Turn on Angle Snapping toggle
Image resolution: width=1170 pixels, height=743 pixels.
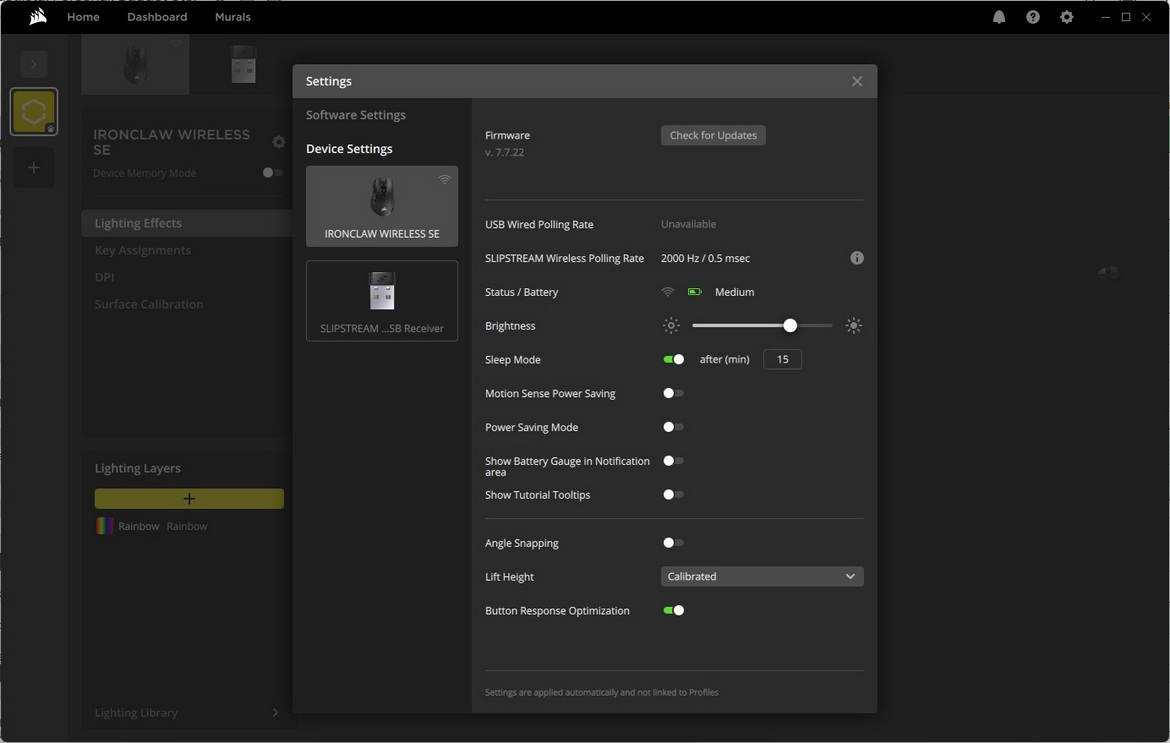tap(674, 543)
